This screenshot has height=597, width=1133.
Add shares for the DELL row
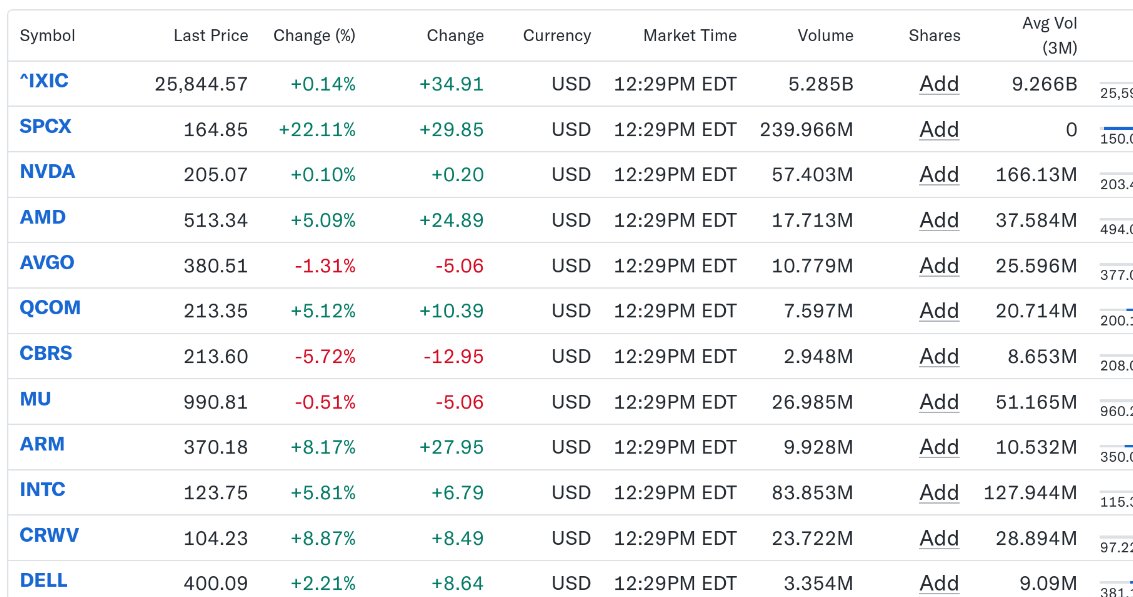(x=939, y=583)
